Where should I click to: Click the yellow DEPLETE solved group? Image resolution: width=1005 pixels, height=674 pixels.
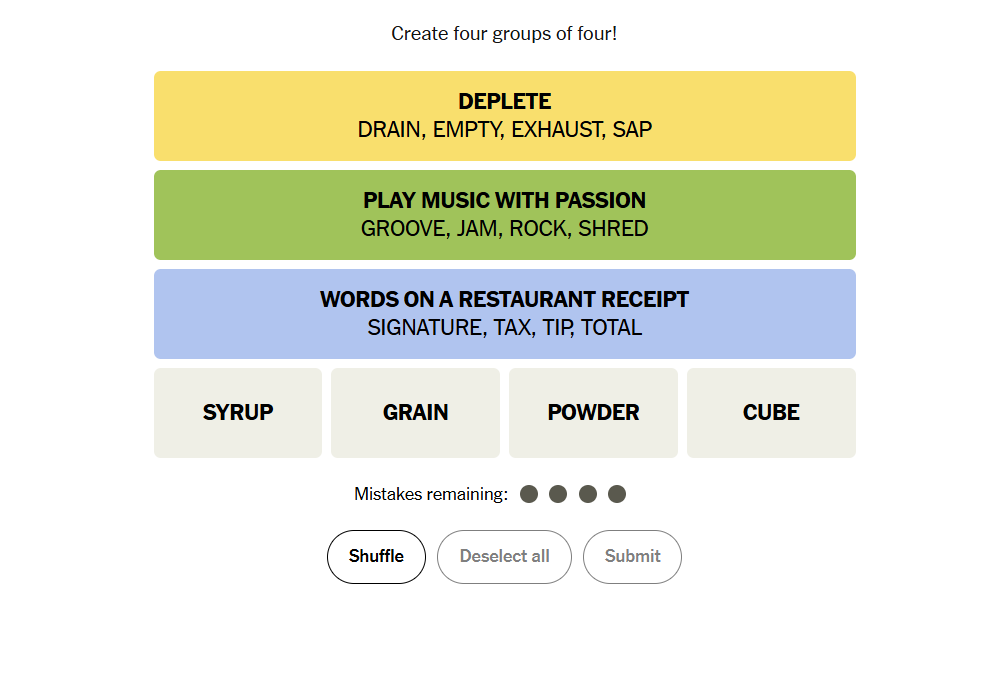coord(505,116)
